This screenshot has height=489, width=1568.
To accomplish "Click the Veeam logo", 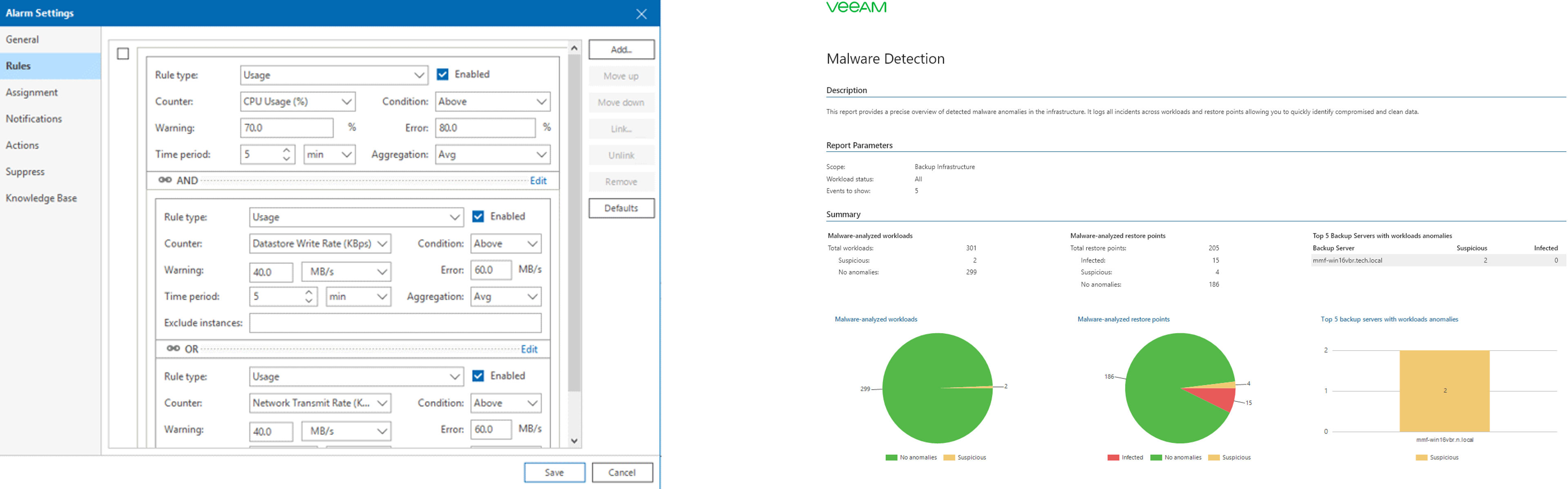I will click(856, 7).
